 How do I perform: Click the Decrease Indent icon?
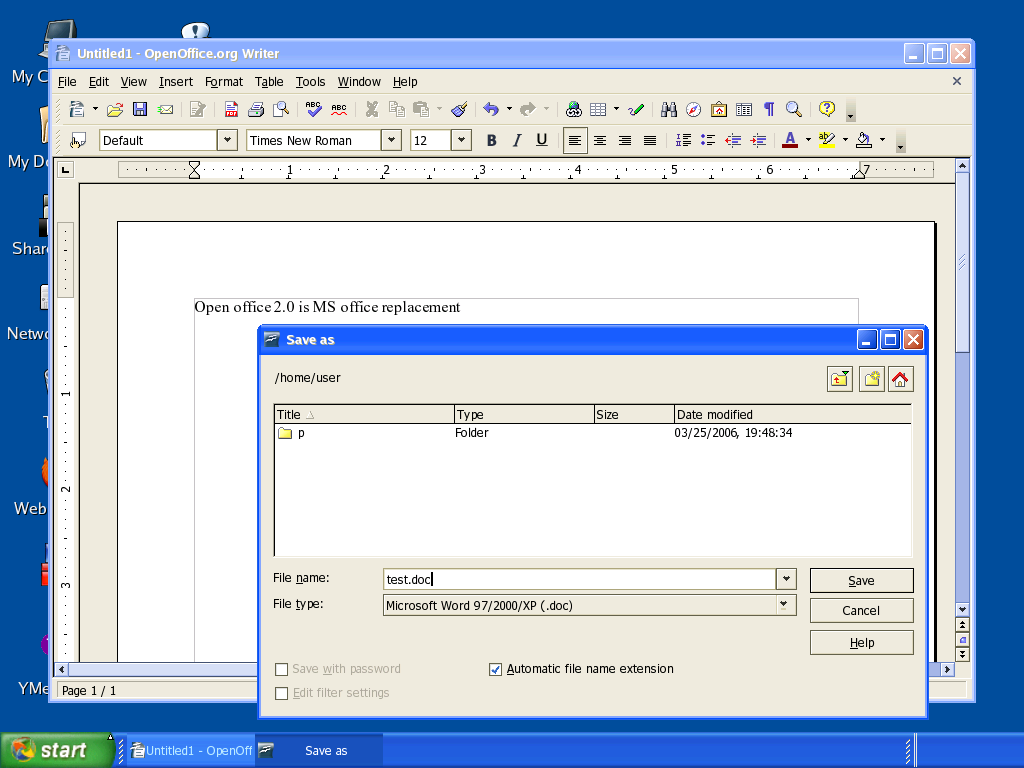[x=733, y=140]
